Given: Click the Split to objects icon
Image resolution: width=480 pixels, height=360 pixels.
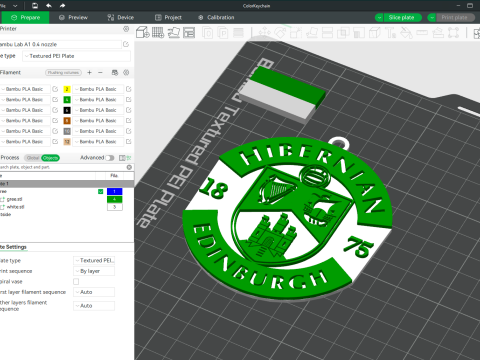Looking at the screenshot, I should tap(208, 33).
